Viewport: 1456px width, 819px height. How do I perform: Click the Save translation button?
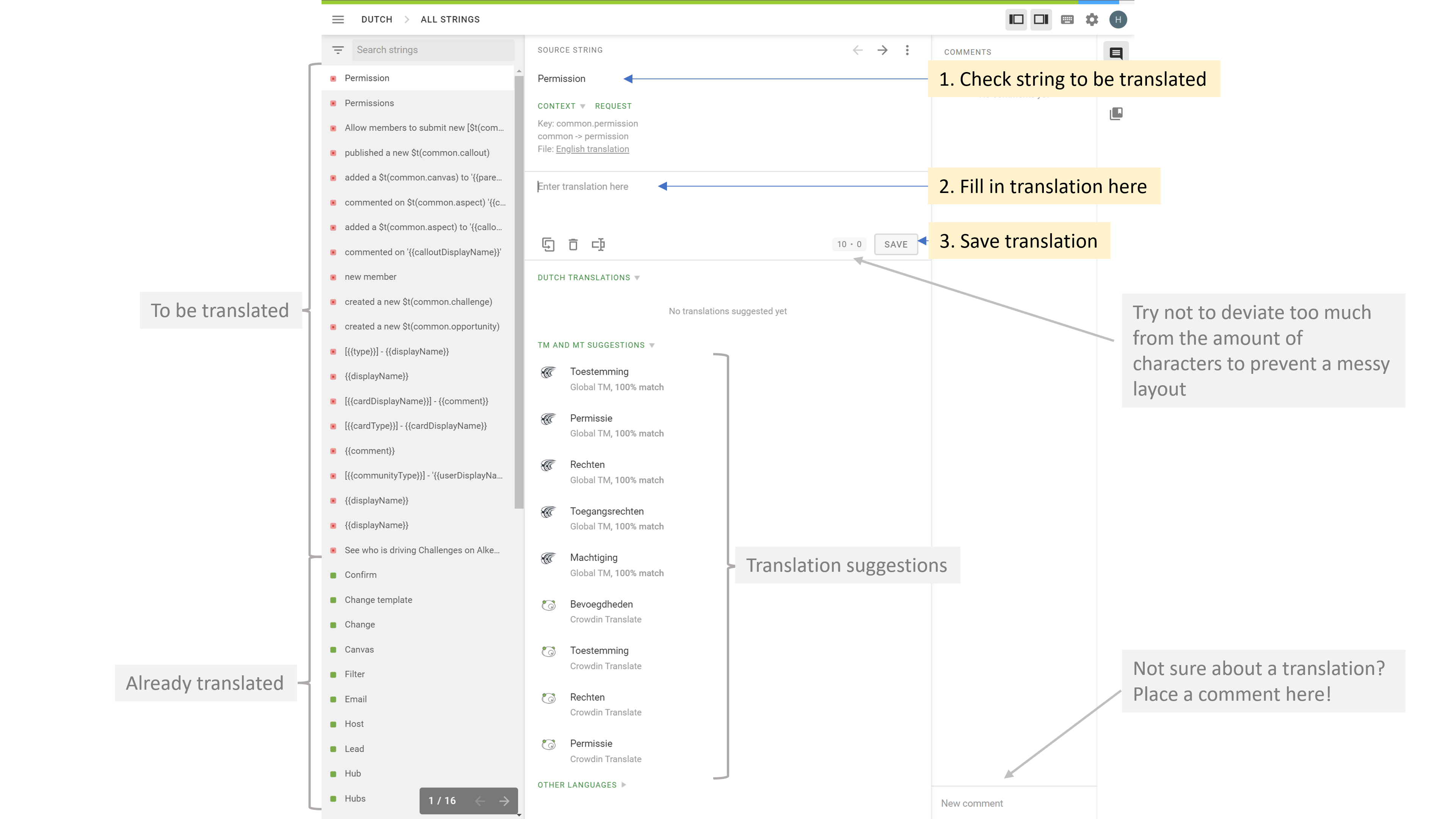895,244
